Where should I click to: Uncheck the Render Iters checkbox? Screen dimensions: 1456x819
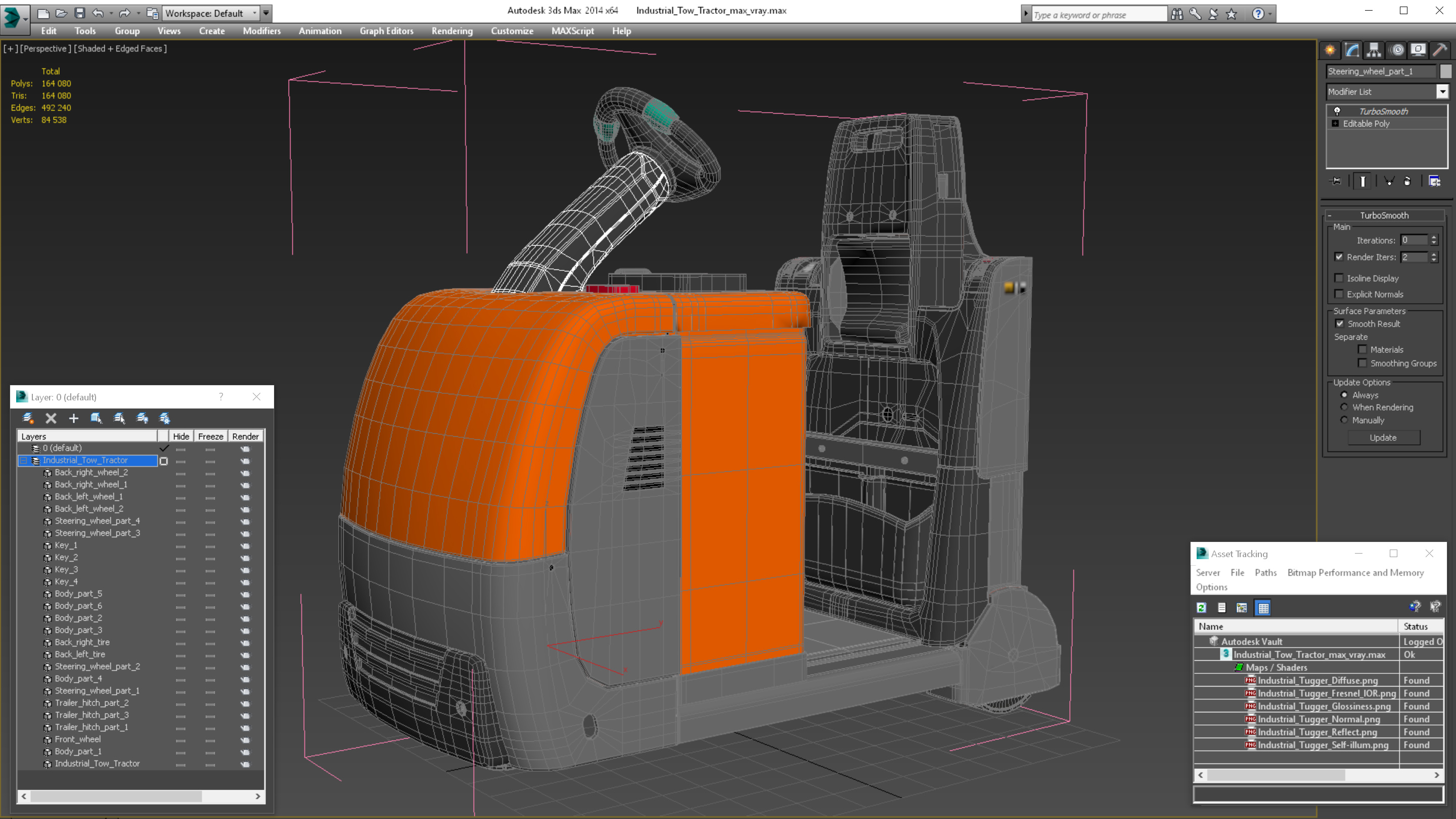tap(1338, 257)
